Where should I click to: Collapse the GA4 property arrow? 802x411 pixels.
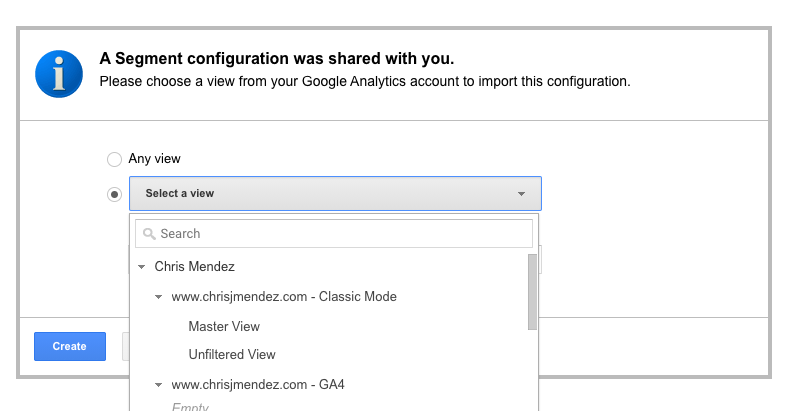(159, 385)
